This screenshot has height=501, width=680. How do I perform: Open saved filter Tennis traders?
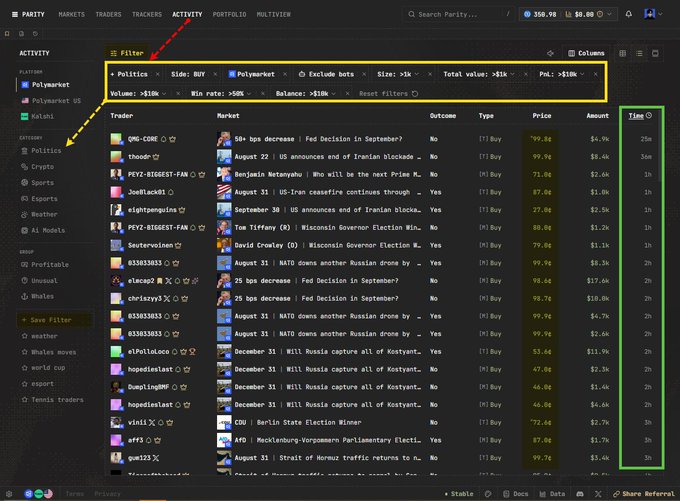(x=52, y=399)
